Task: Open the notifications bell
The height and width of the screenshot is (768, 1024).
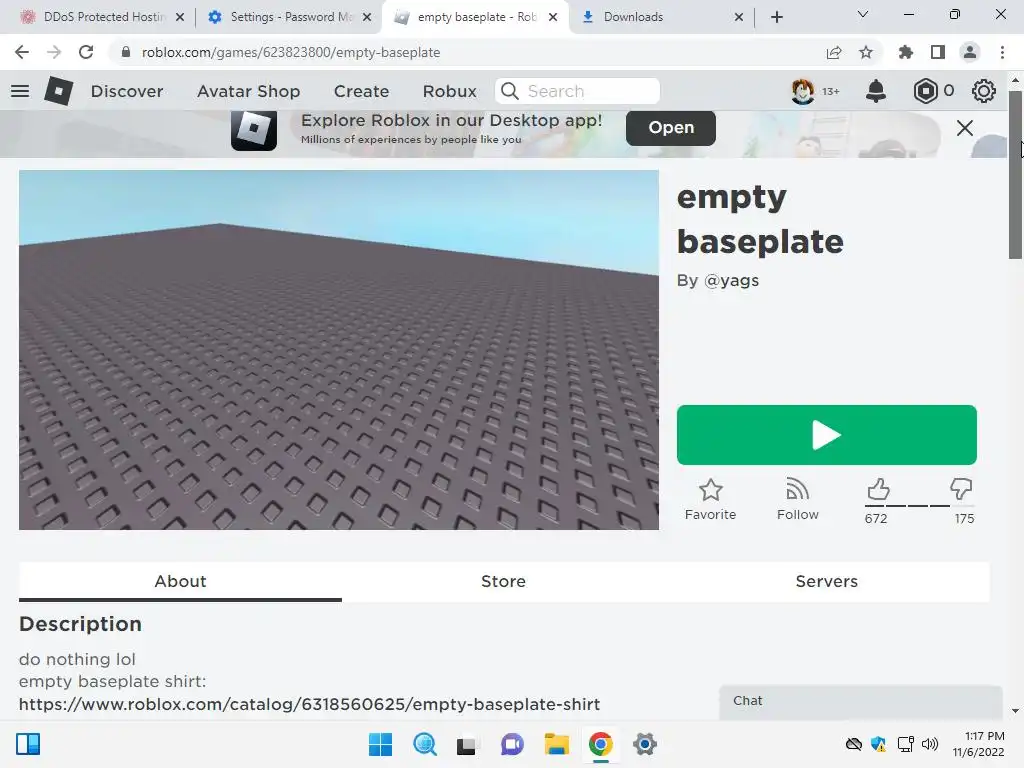Action: point(876,91)
